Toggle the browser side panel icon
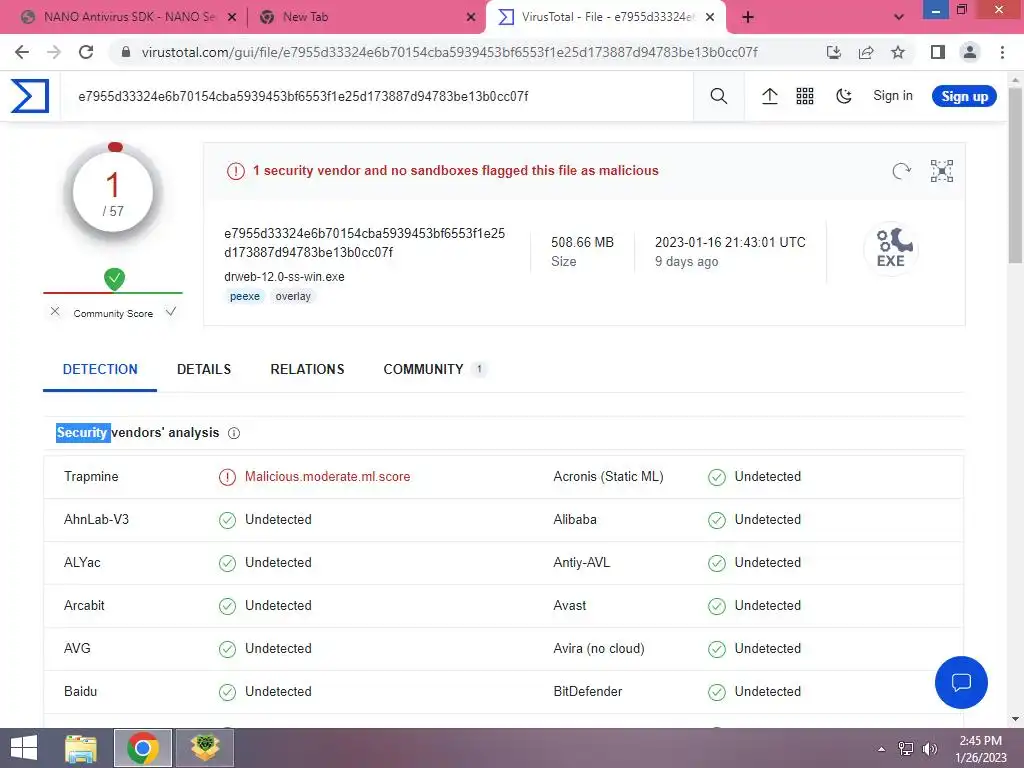The width and height of the screenshot is (1024, 768). click(938, 52)
